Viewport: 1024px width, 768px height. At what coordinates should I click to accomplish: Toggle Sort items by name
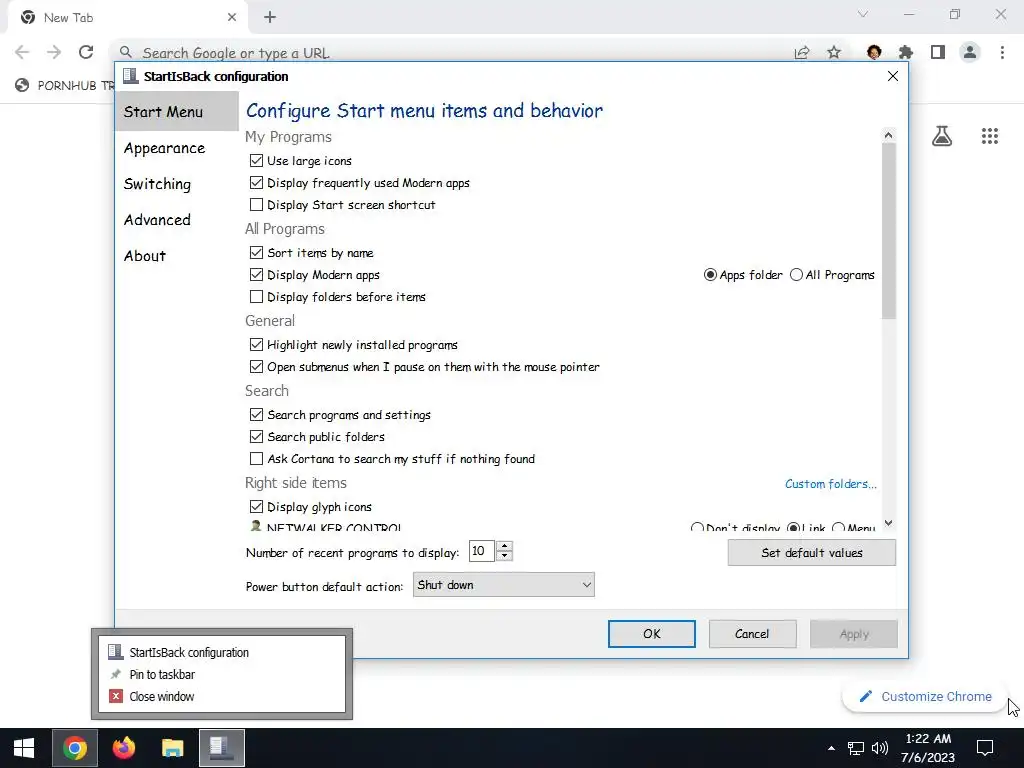256,253
